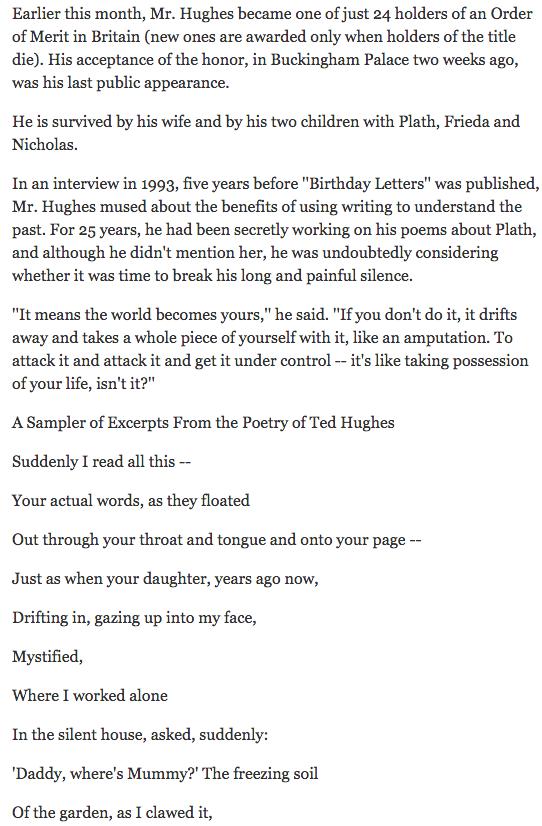This screenshot has height=826, width=542.
Task: Click the line 'Just as when your daughter'
Action: [x=165, y=578]
